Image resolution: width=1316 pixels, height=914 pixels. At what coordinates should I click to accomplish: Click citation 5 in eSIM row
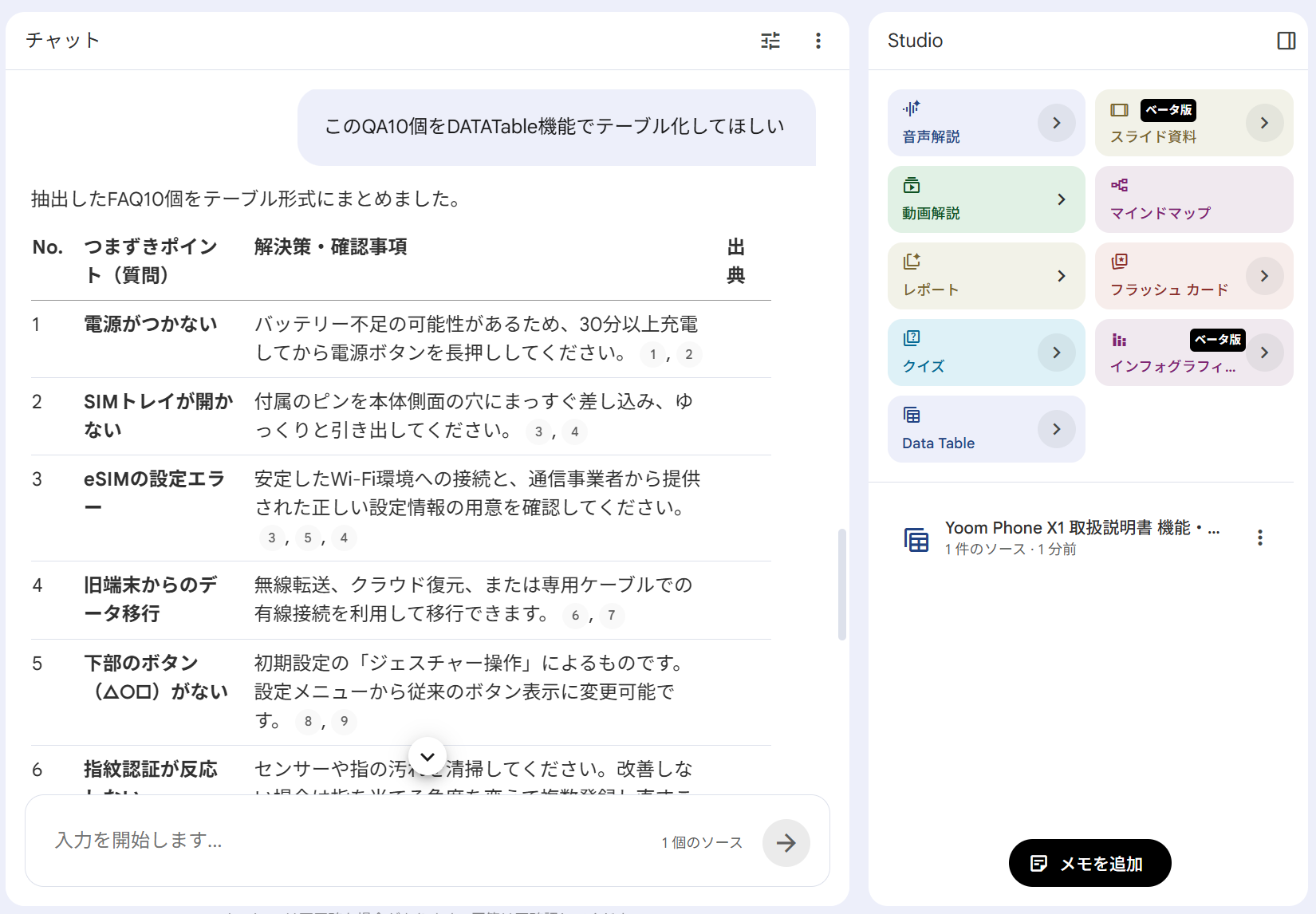point(308,538)
